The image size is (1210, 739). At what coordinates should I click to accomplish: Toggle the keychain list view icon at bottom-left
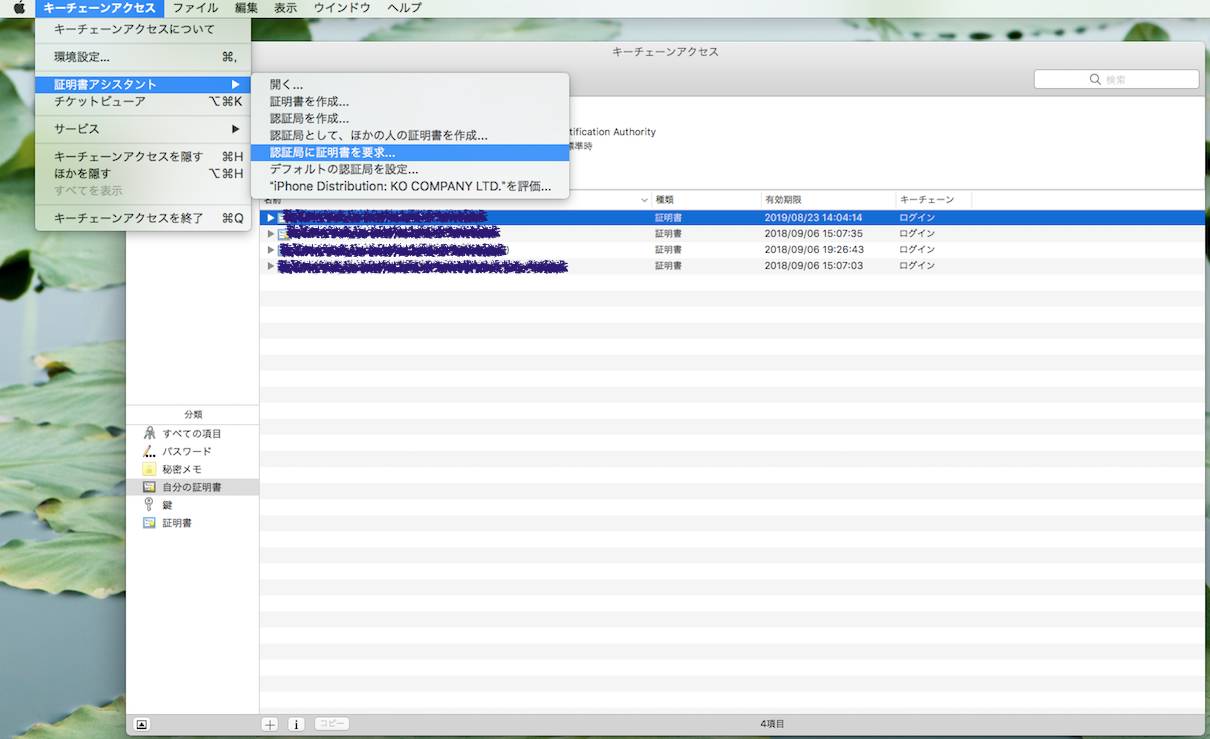[x=142, y=724]
